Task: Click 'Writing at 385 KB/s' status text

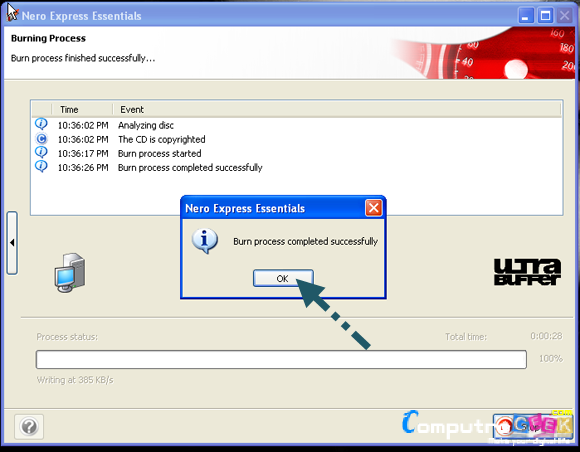Action: 75,380
